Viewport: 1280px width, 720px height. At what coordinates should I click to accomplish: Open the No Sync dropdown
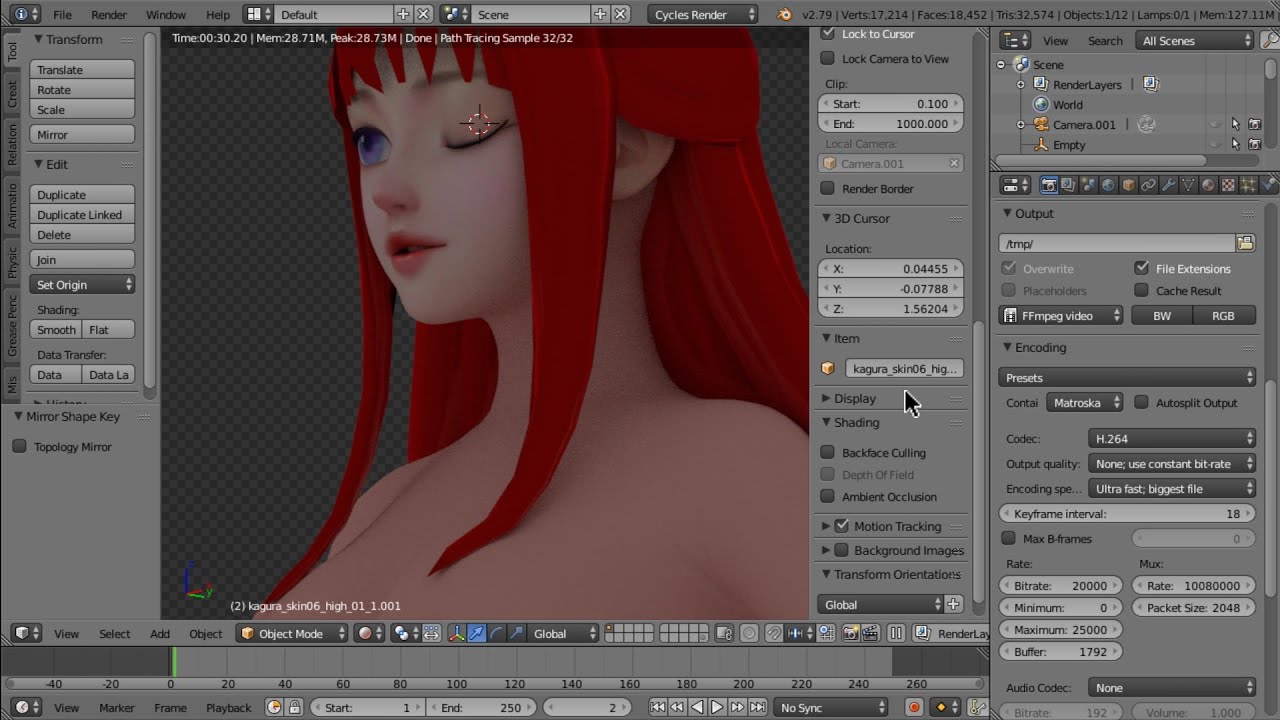click(831, 707)
